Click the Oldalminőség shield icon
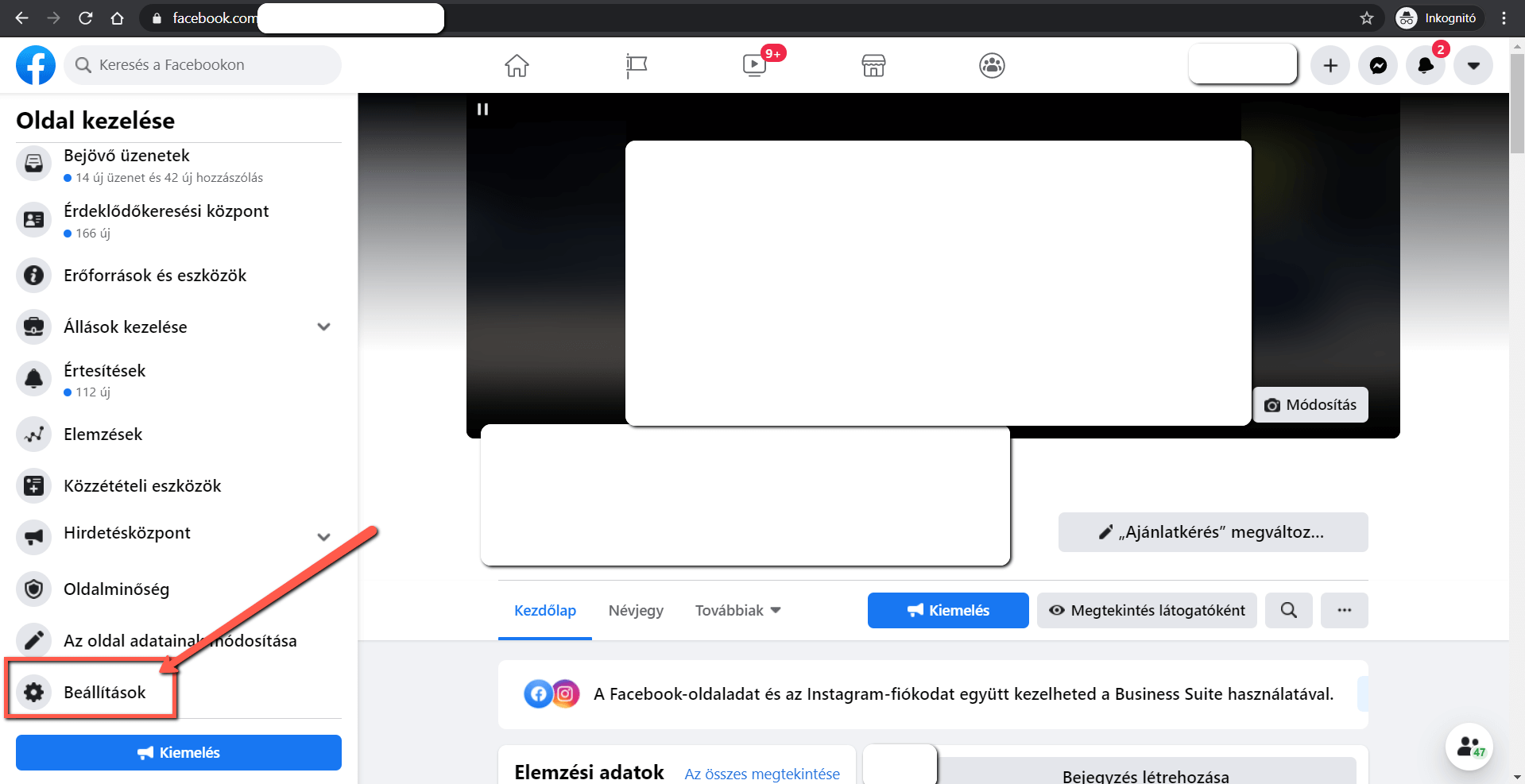The width and height of the screenshot is (1525, 784). pos(33,589)
